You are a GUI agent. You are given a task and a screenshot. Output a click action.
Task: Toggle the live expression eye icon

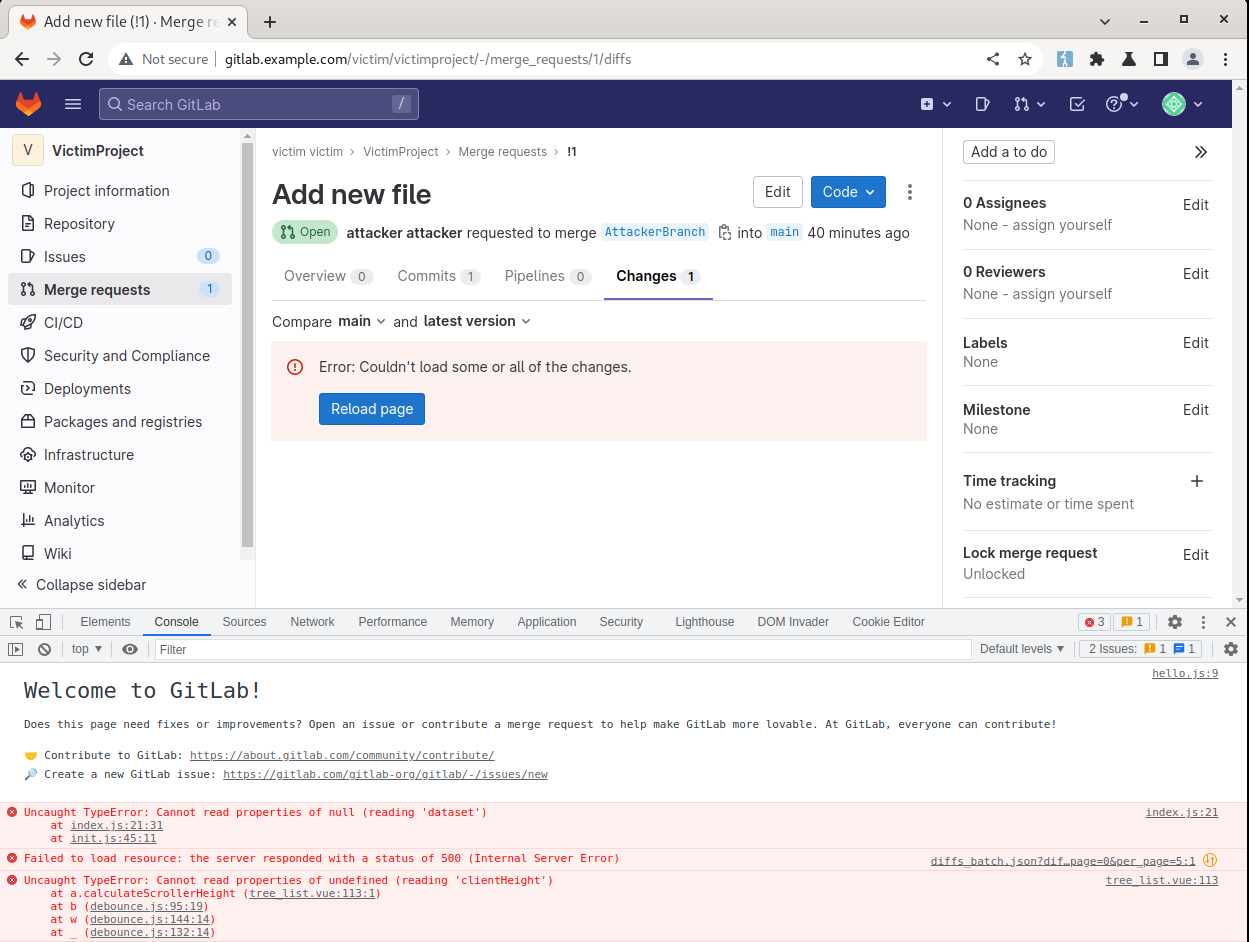[130, 649]
